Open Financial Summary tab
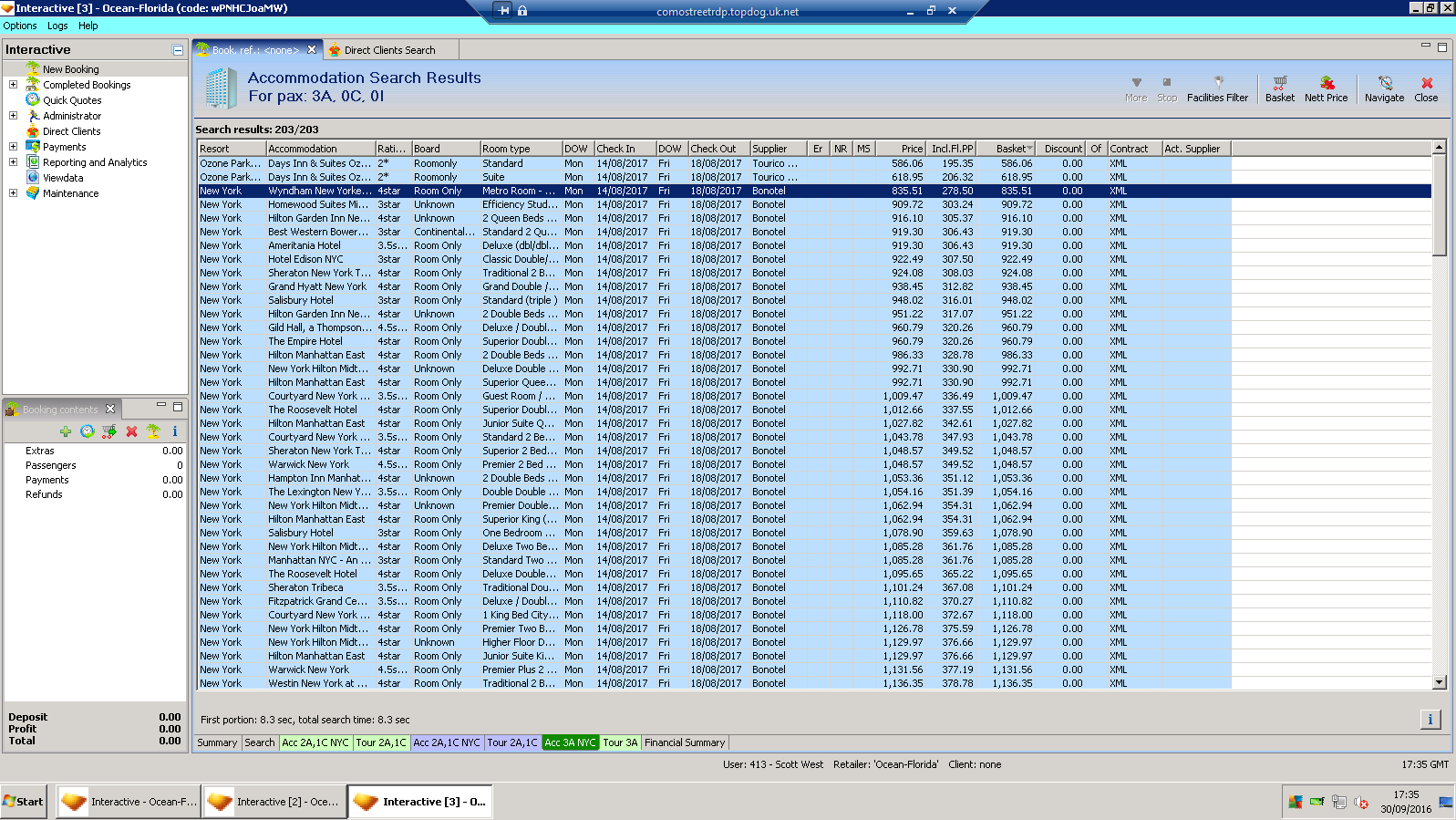Image resolution: width=1456 pixels, height=820 pixels. (x=685, y=742)
